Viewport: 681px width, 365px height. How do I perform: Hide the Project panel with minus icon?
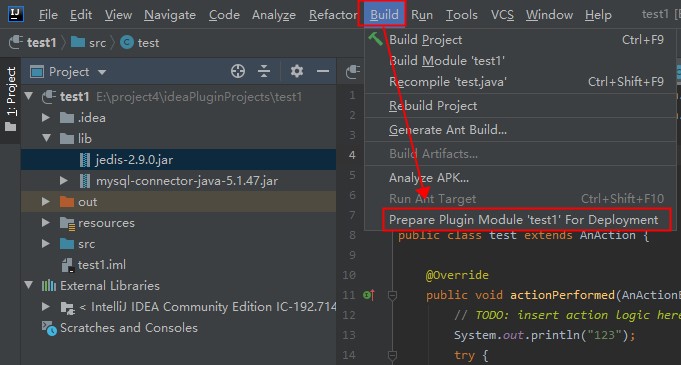pyautogui.click(x=323, y=71)
